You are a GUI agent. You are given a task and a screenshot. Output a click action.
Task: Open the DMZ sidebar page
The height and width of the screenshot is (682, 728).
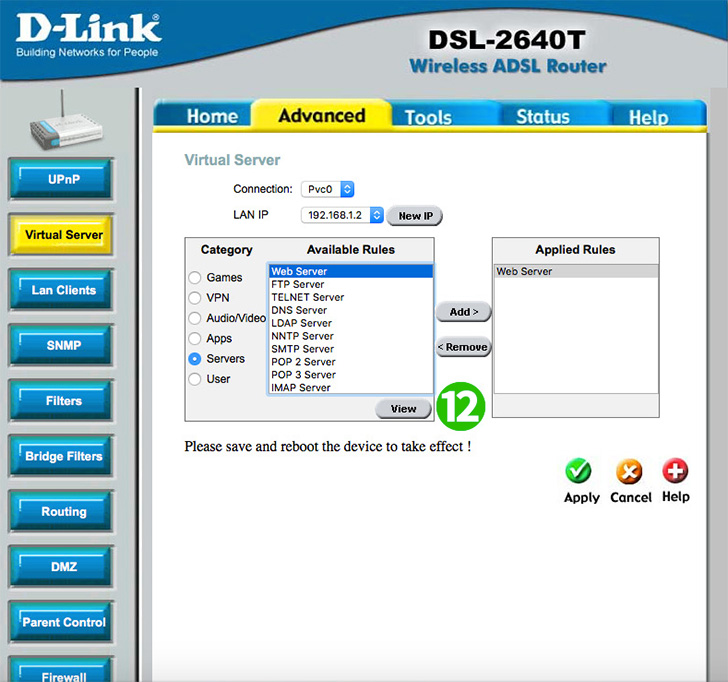coord(61,566)
